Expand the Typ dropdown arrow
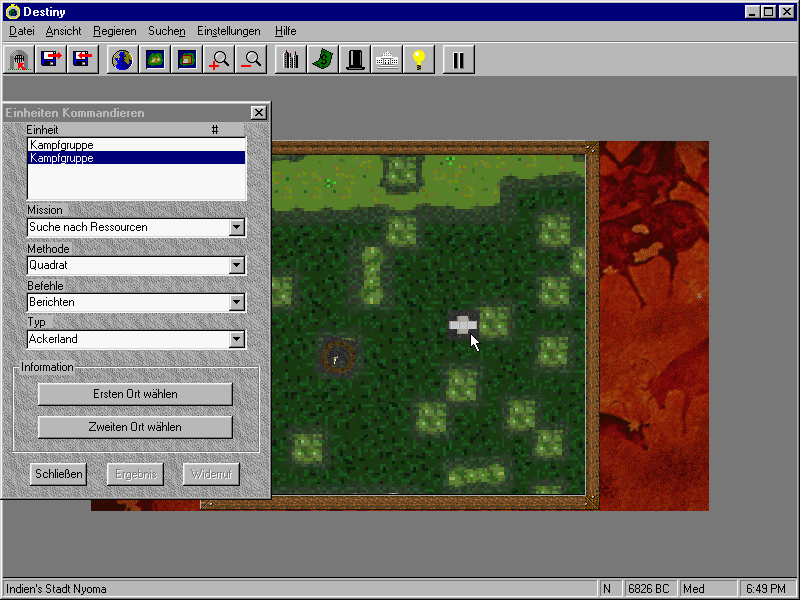Screen dimensions: 800x600 (x=236, y=339)
